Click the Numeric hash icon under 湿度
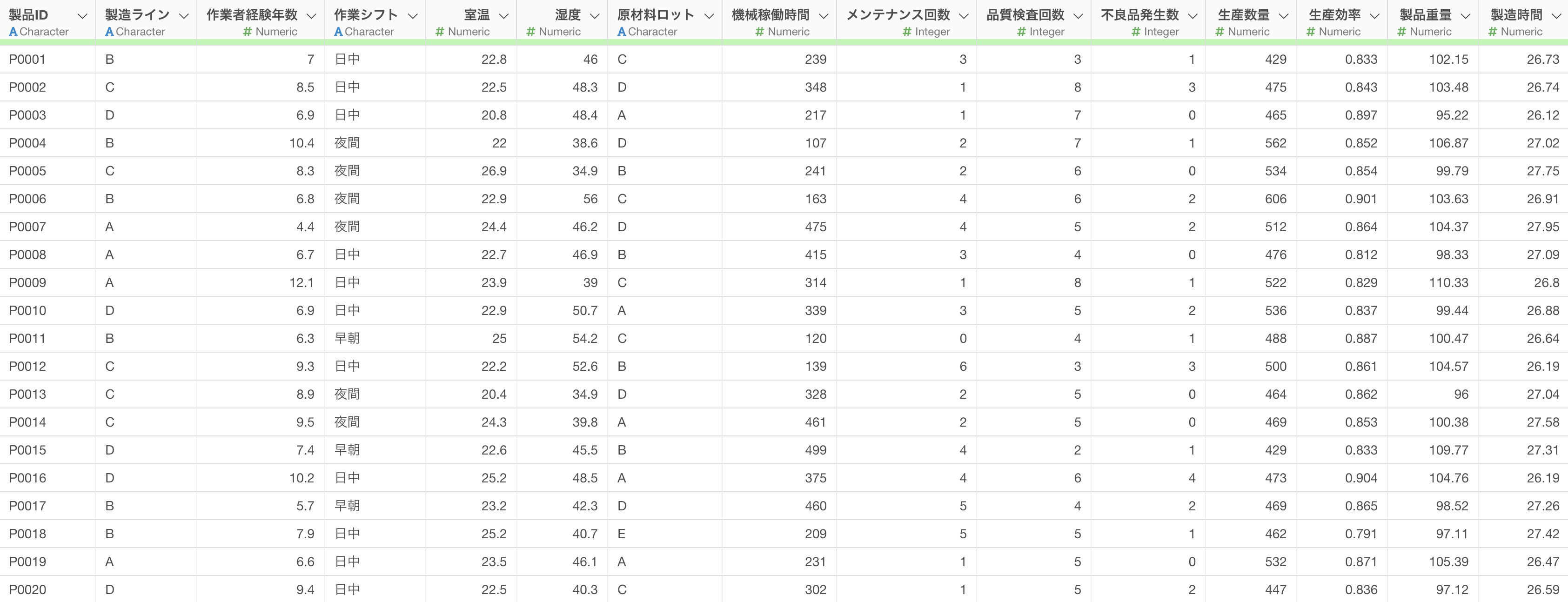The height and width of the screenshot is (602, 1568). pyautogui.click(x=531, y=32)
